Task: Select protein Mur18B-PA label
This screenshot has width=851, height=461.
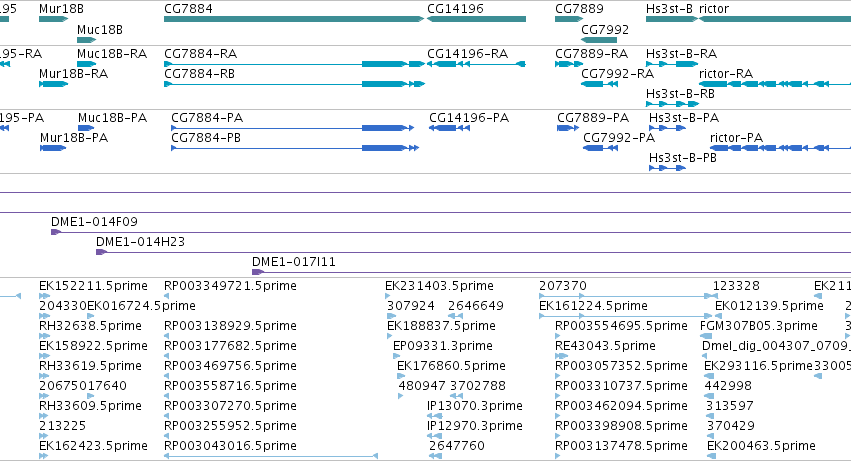Action: pyautogui.click(x=74, y=138)
